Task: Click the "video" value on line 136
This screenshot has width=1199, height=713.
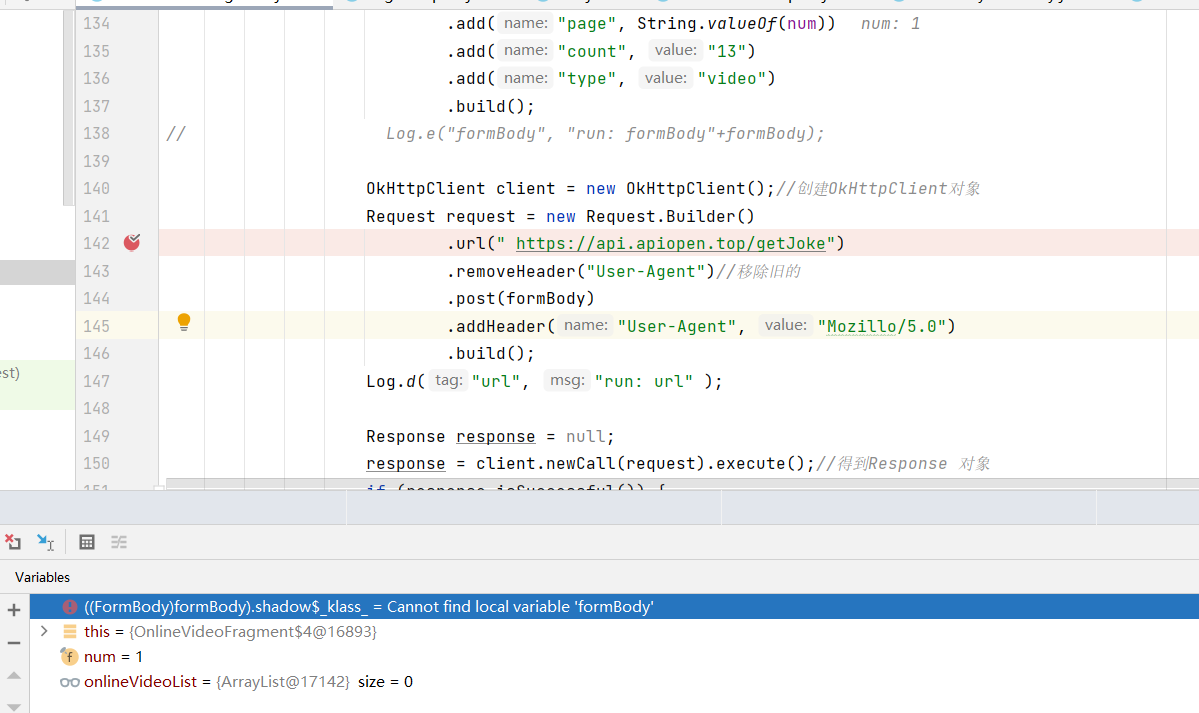Action: (732, 79)
